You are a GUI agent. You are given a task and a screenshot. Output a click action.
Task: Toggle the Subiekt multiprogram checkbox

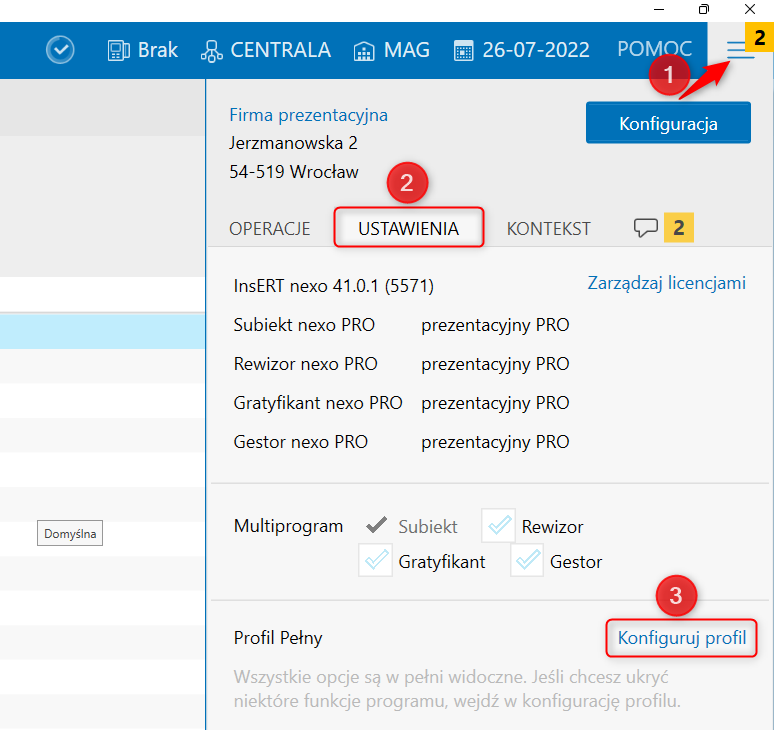(376, 525)
